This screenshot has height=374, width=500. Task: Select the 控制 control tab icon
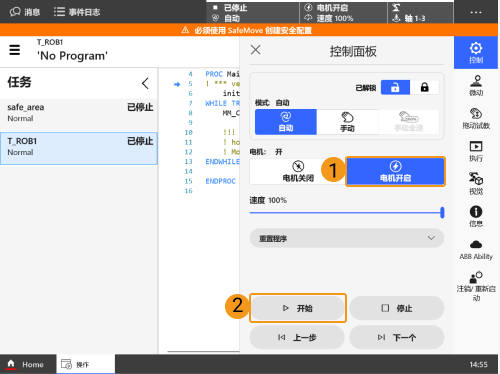coord(476,52)
